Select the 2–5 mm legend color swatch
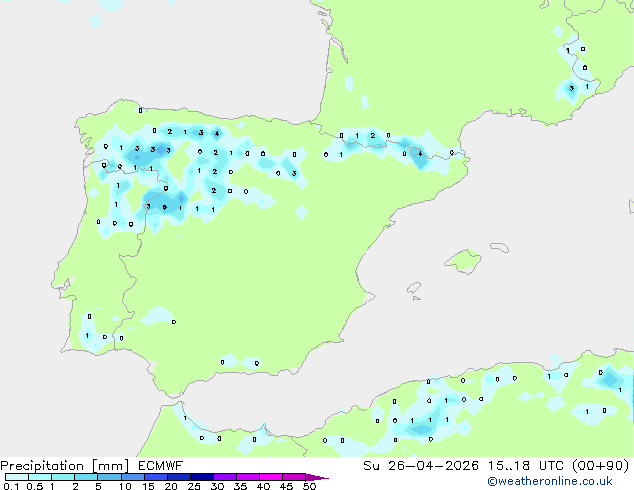 point(86,477)
